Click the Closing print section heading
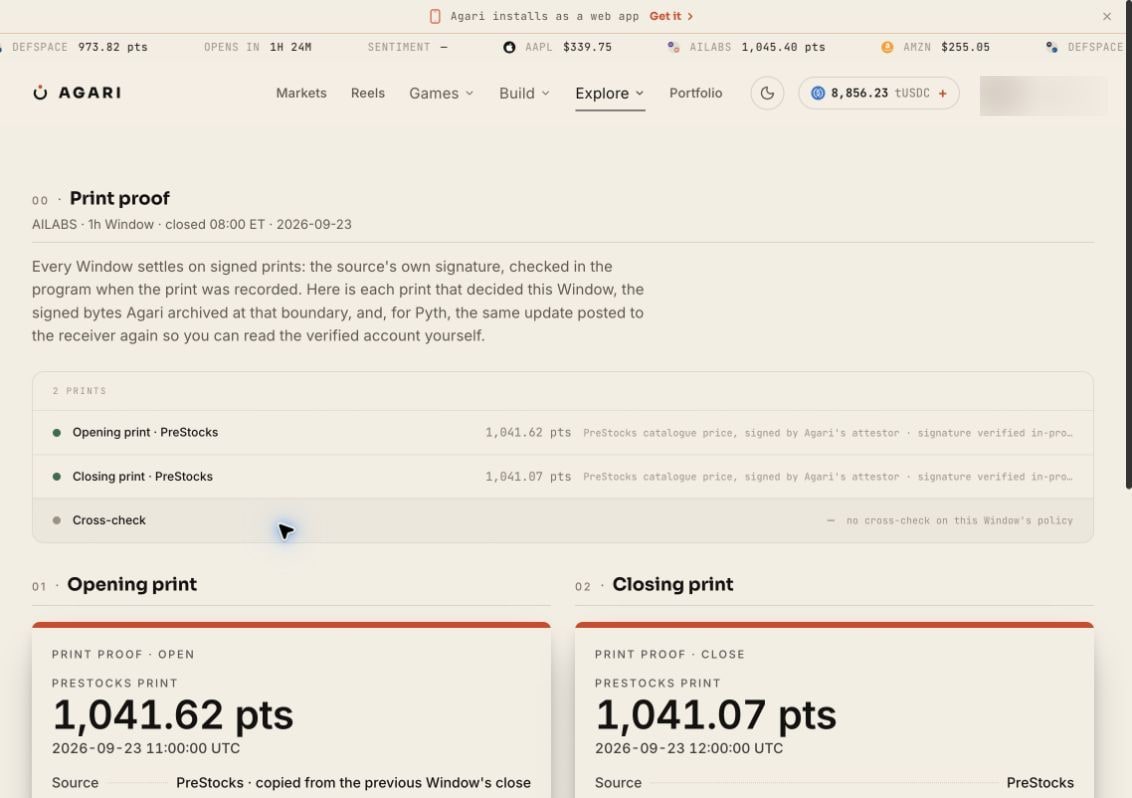 (673, 584)
